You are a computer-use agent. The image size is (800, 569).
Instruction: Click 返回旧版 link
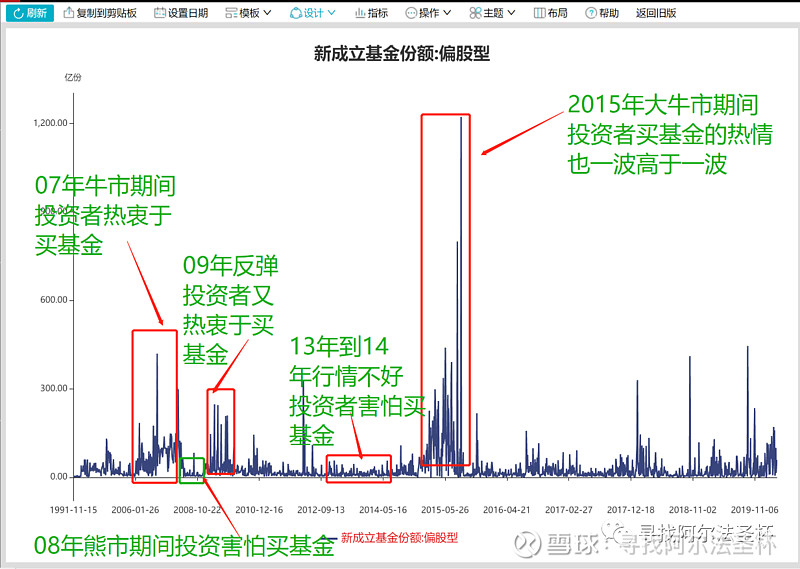[x=656, y=13]
